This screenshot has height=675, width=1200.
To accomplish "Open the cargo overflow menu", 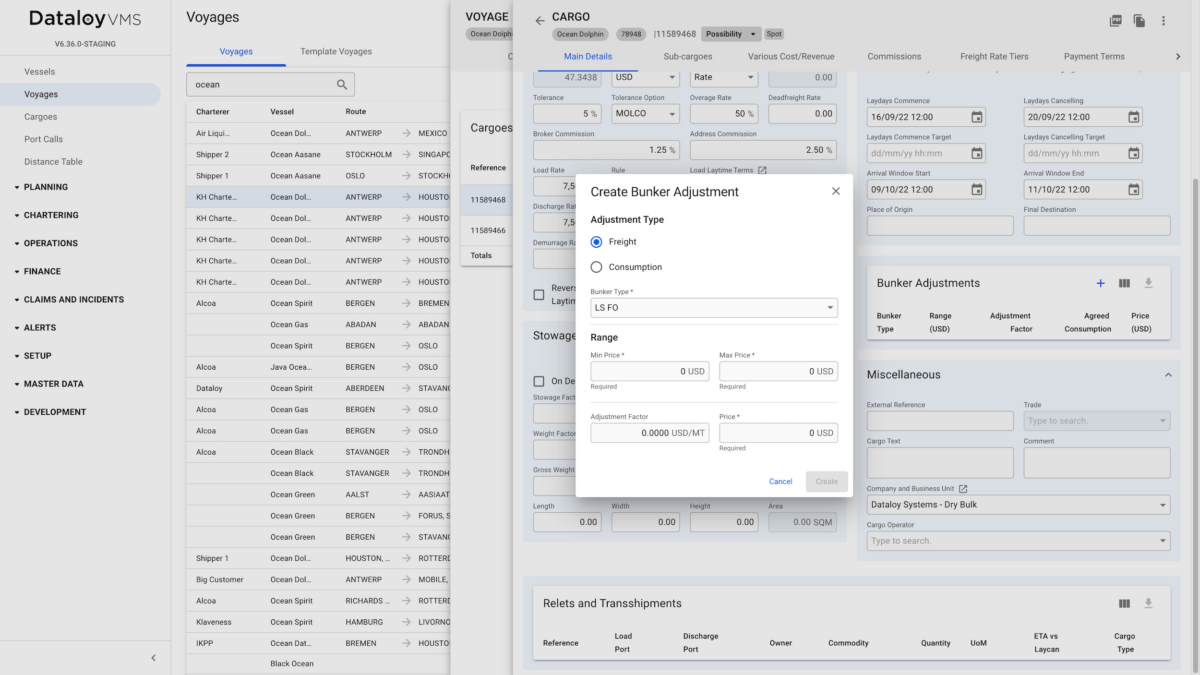I will click(x=1163, y=20).
